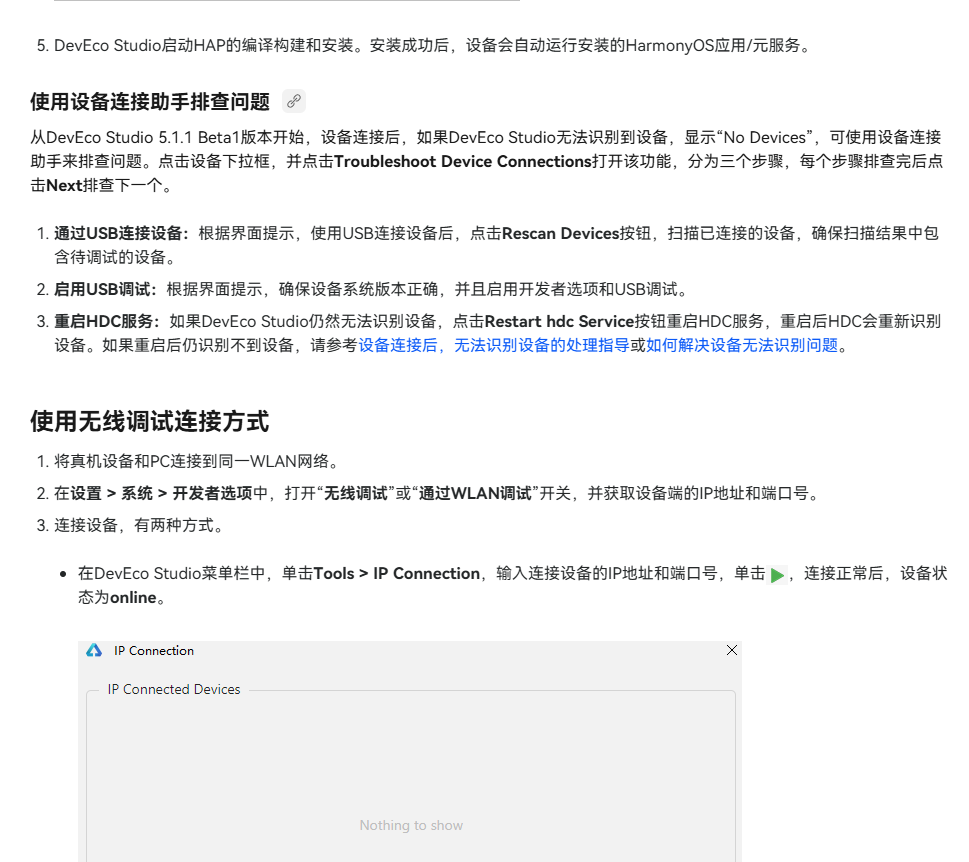Close the IP Connection dialog image
The image size is (969, 862).
pyautogui.click(x=731, y=651)
